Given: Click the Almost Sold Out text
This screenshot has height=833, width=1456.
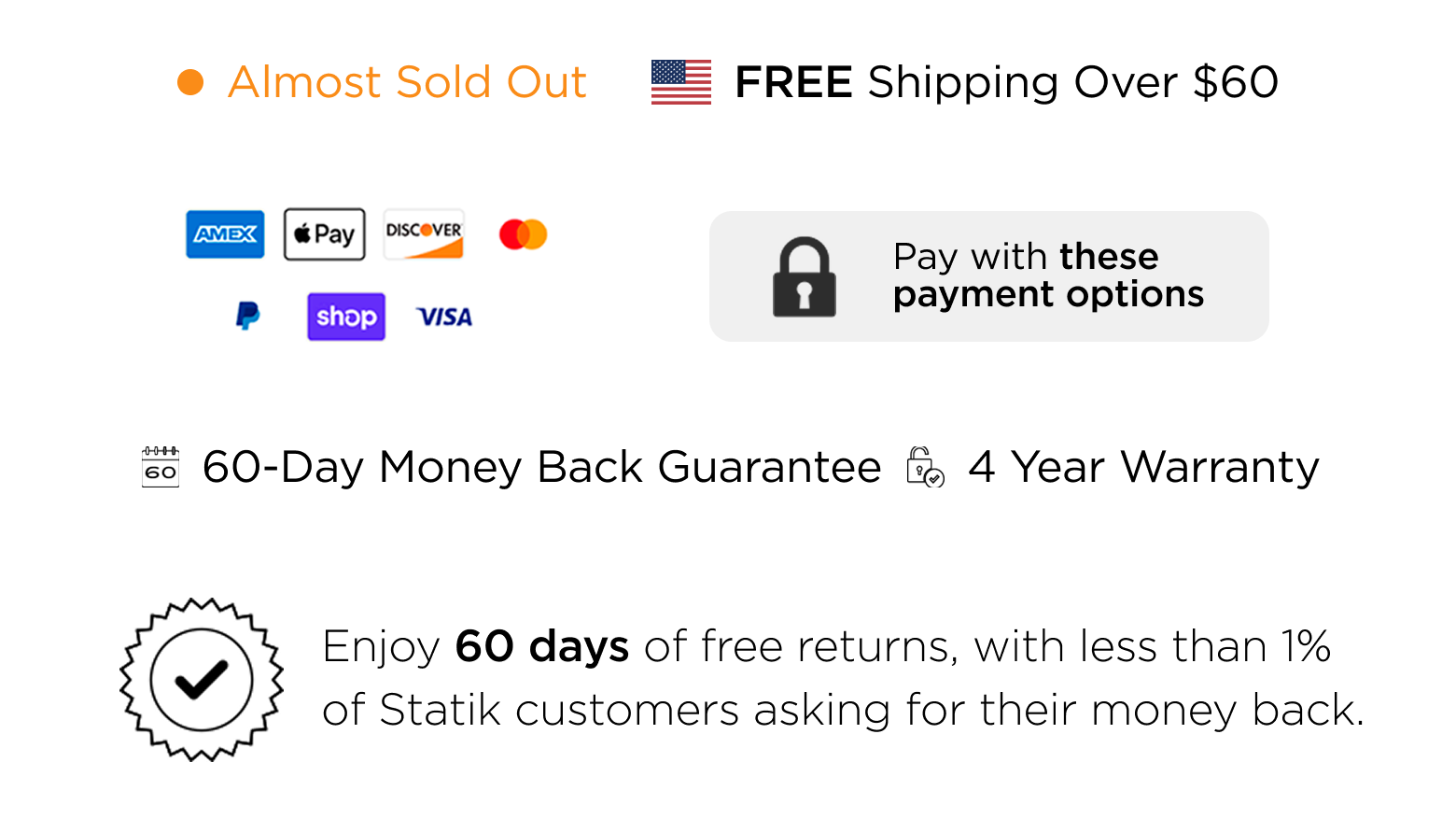Looking at the screenshot, I should click(408, 82).
